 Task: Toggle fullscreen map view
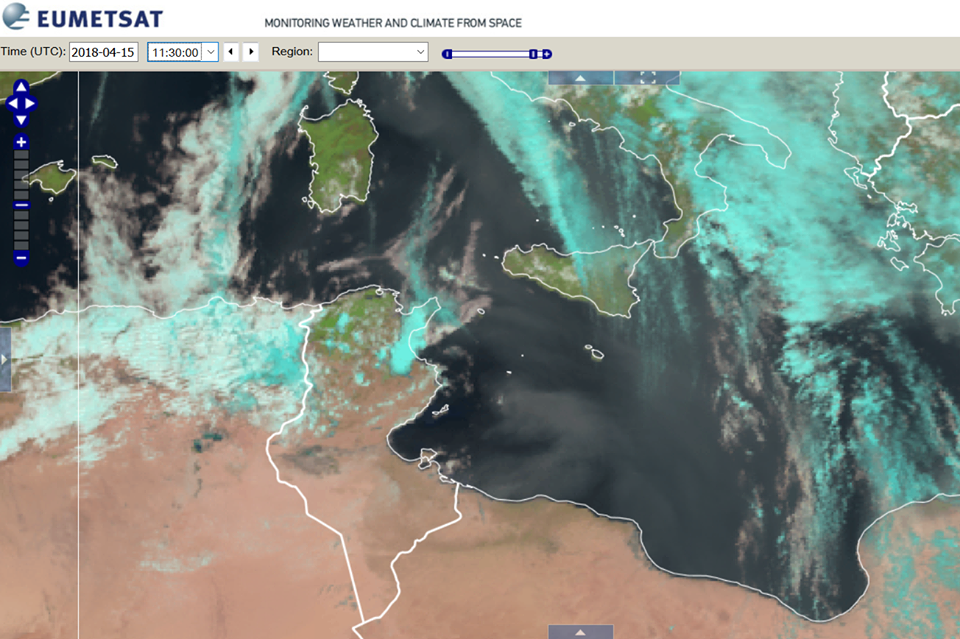647,77
